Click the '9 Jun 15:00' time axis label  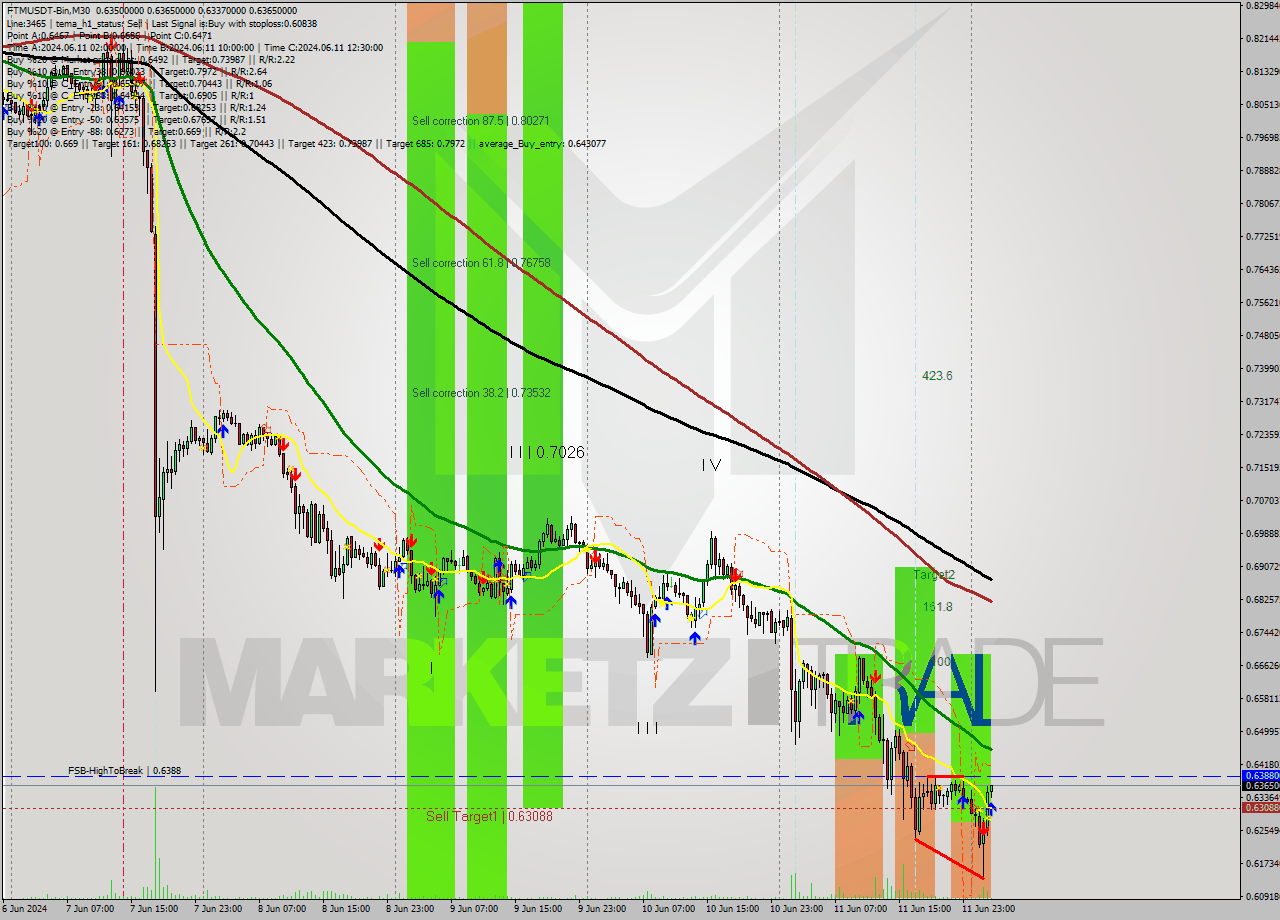(540, 909)
